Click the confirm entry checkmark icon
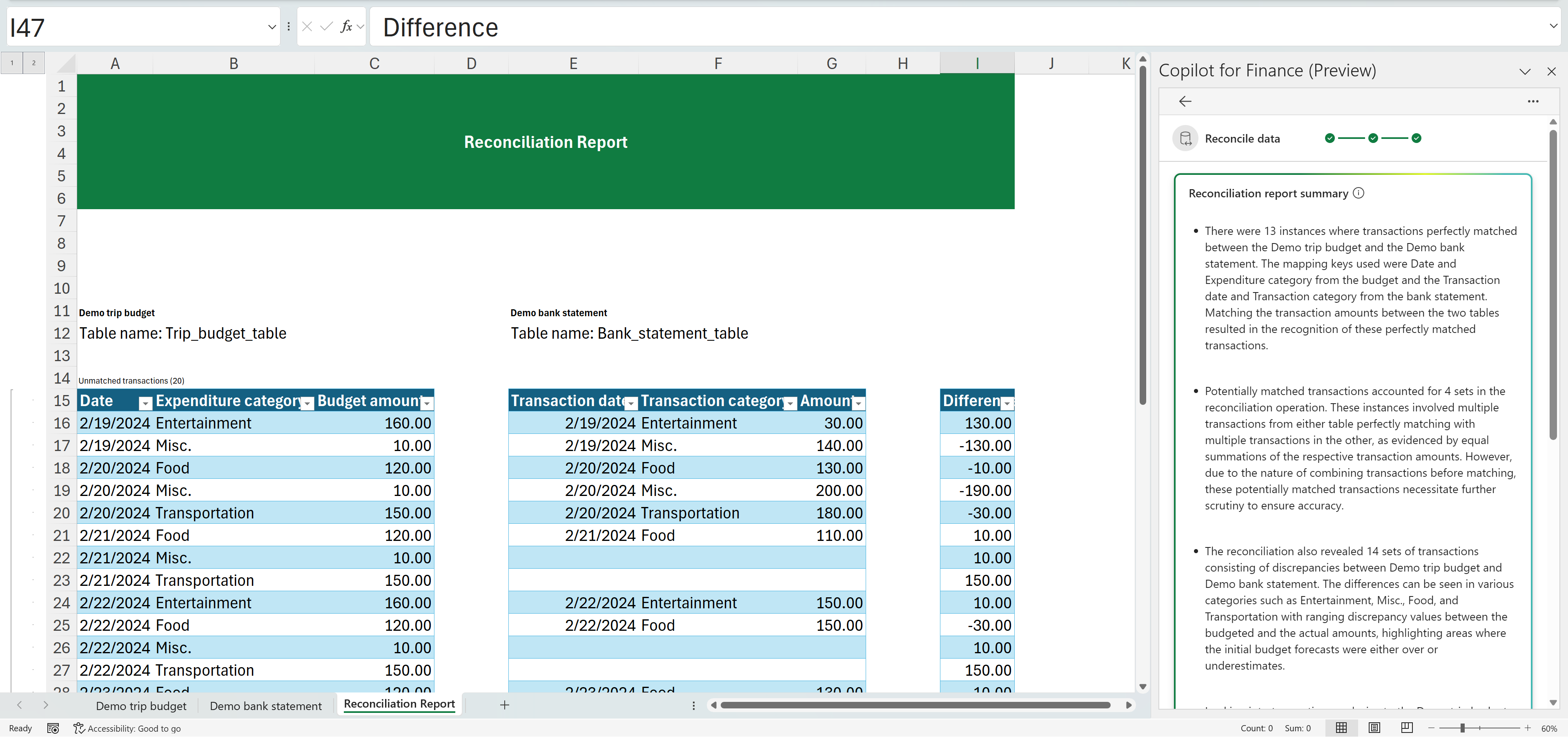Image resolution: width=1568 pixels, height=737 pixels. [326, 26]
